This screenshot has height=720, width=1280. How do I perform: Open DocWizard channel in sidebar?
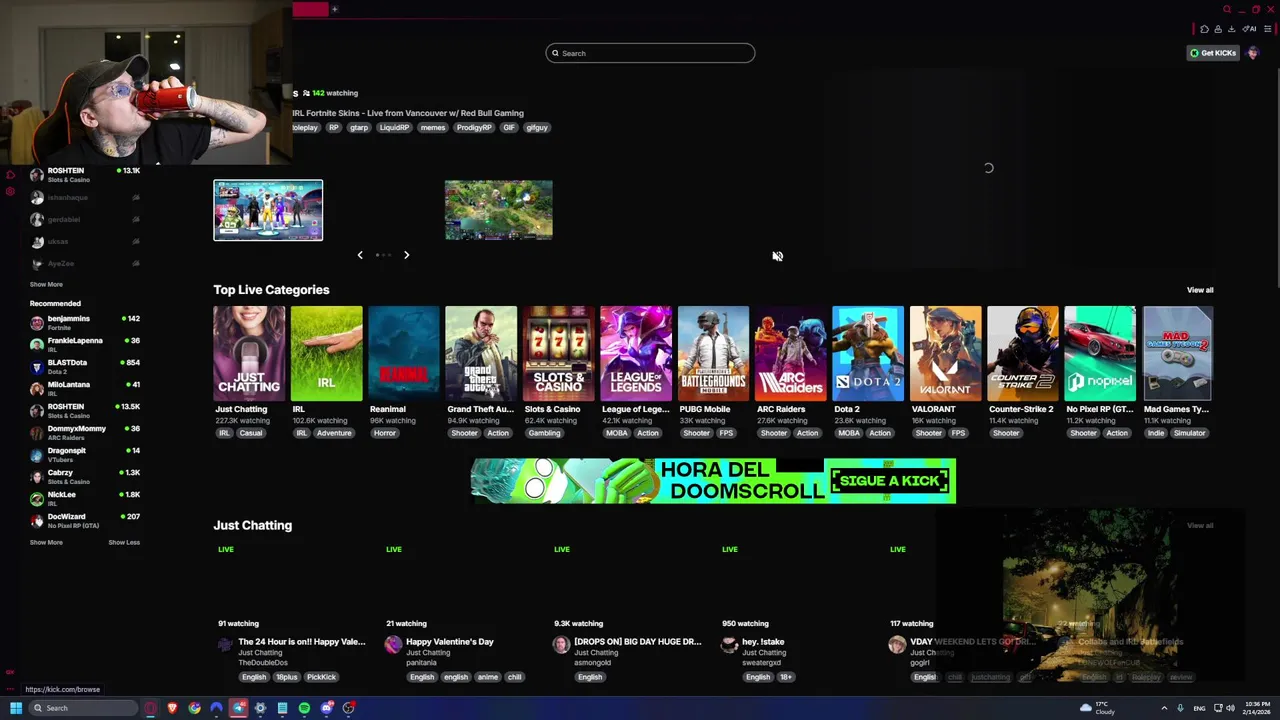point(85,521)
